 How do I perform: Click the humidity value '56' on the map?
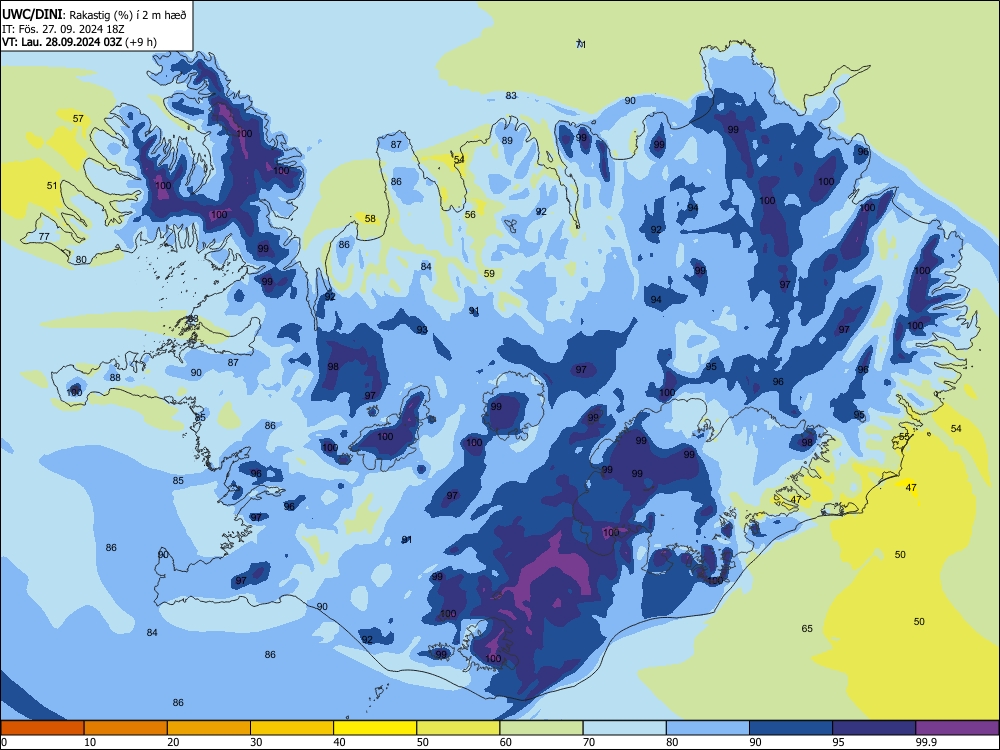coord(470,215)
